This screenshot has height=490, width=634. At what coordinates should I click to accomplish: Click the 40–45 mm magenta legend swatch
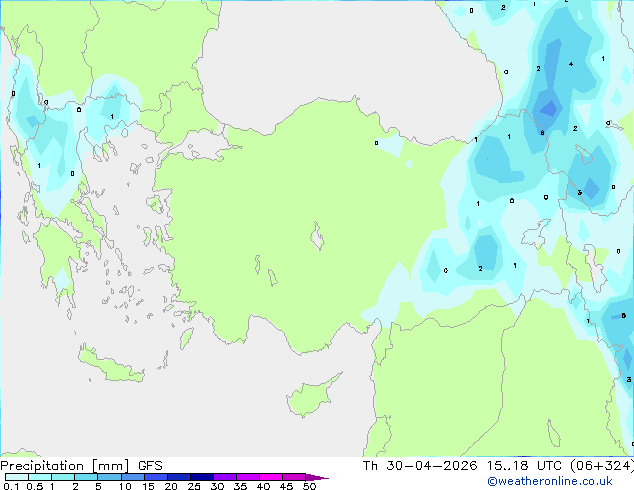click(271, 477)
